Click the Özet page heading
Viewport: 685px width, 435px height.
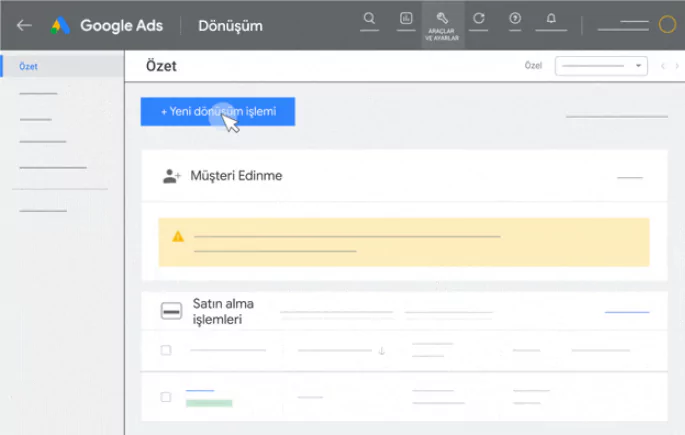pos(161,66)
